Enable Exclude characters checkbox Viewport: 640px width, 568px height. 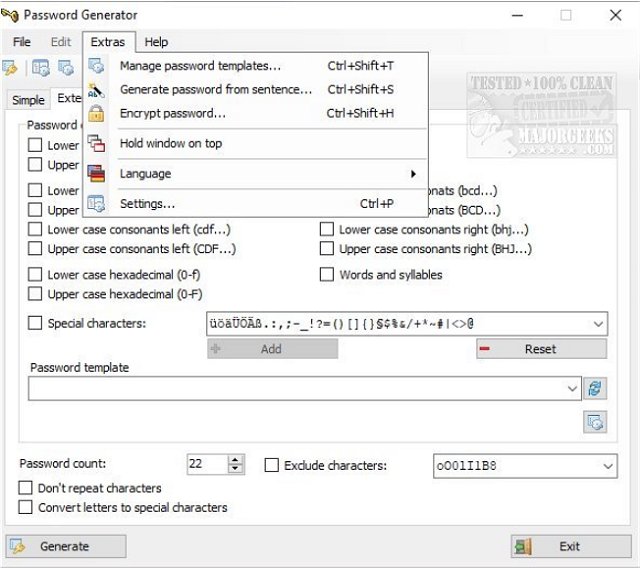coord(272,465)
